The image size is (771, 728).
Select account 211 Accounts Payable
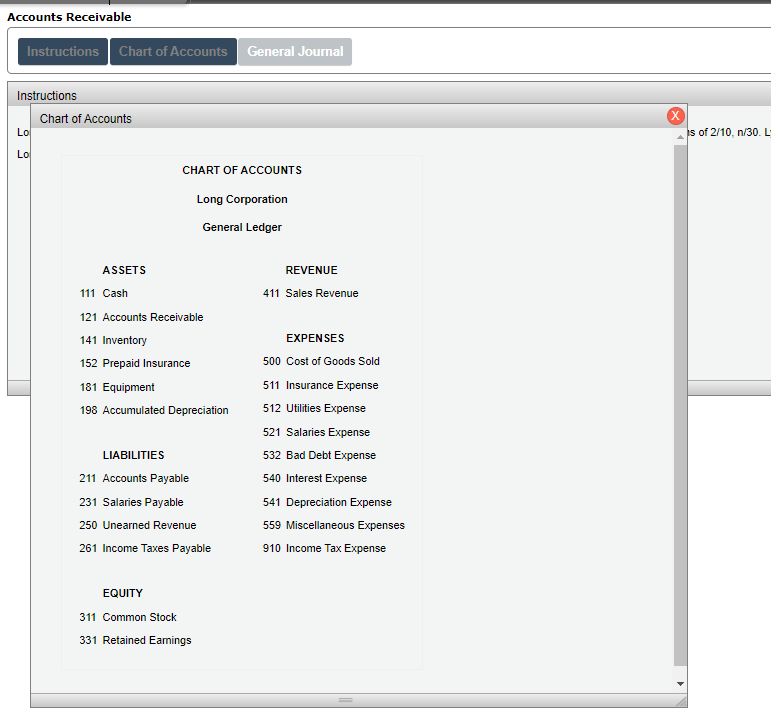134,479
